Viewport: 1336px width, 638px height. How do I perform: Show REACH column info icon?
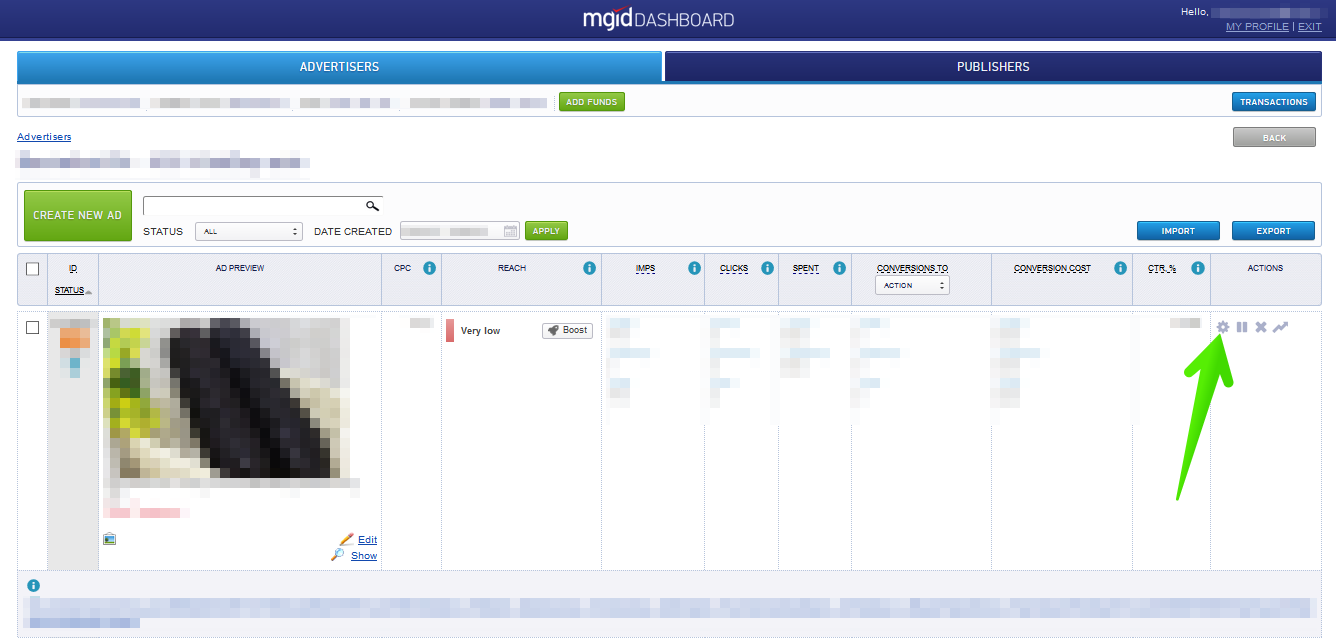pyautogui.click(x=589, y=268)
